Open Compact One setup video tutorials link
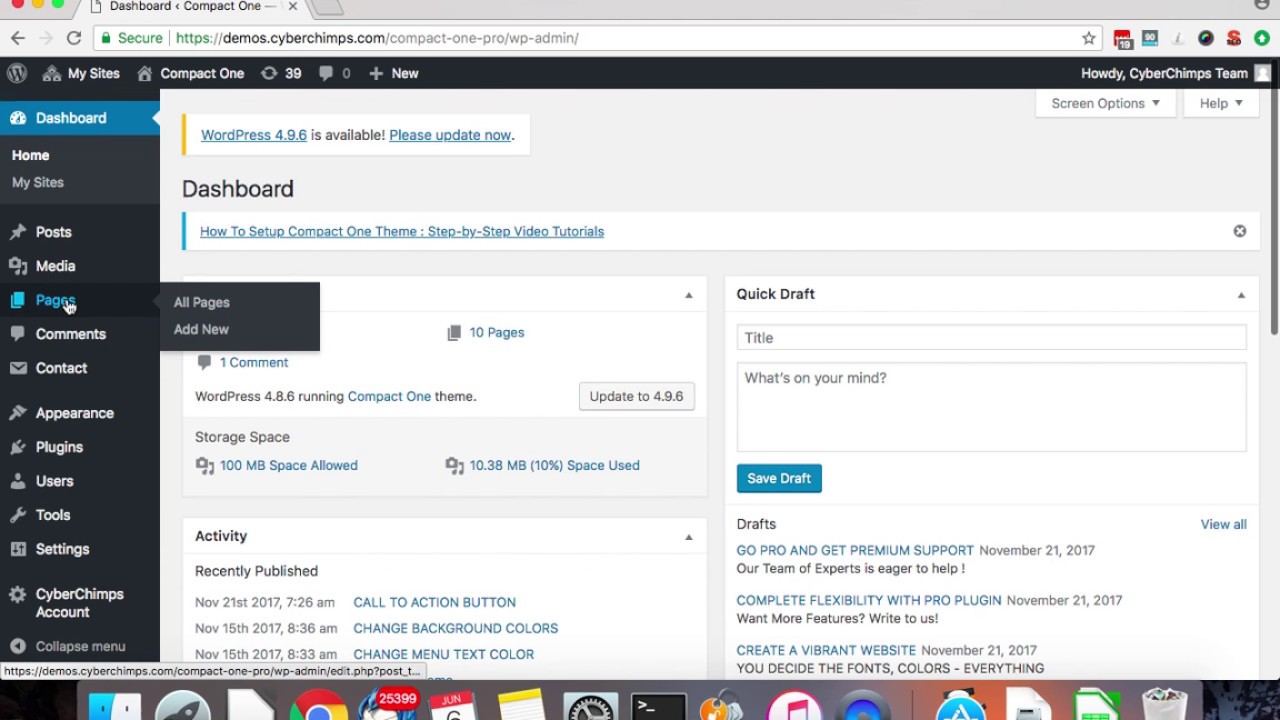 pyautogui.click(x=402, y=231)
